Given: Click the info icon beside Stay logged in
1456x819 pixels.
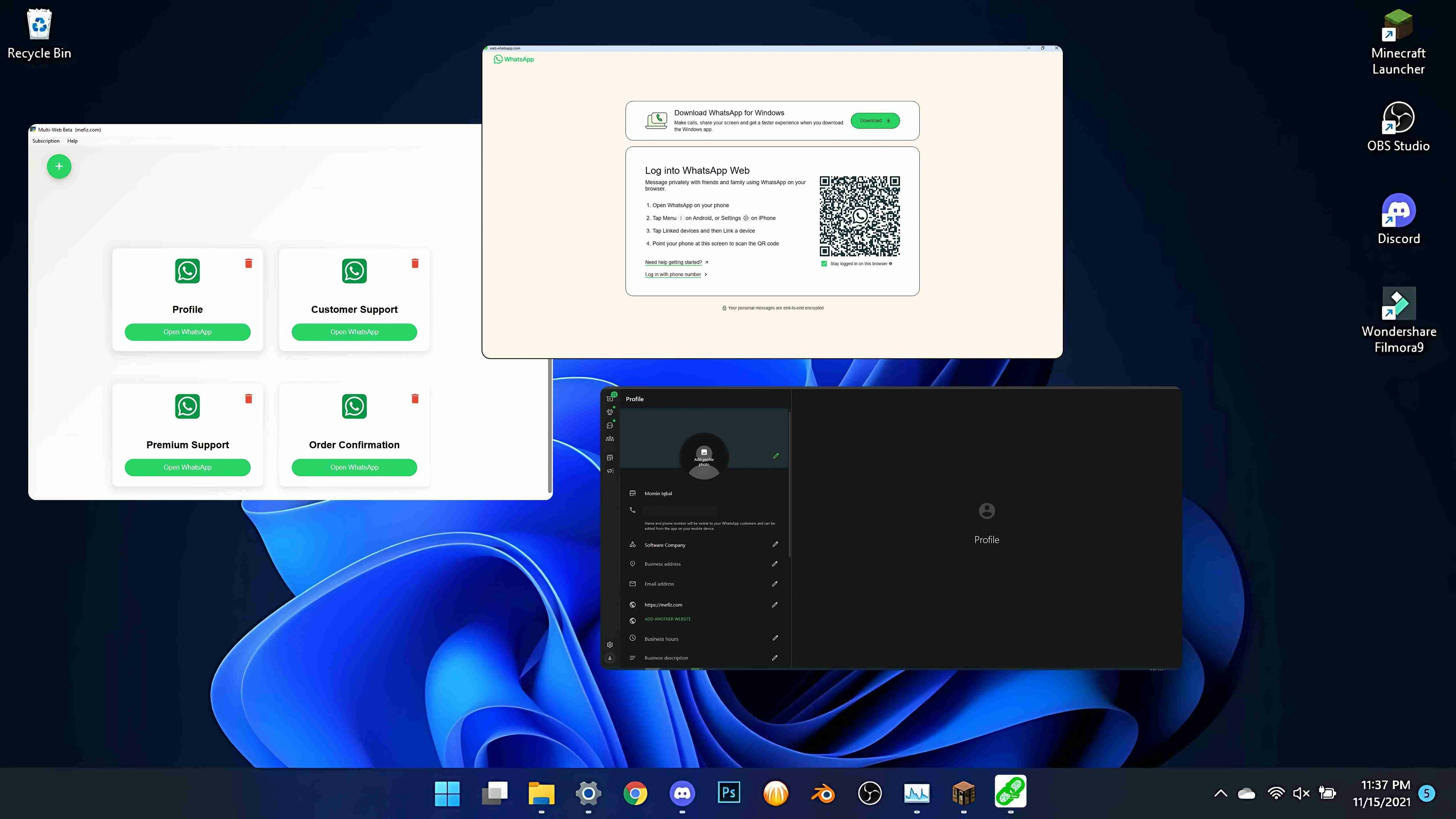Looking at the screenshot, I should [x=891, y=263].
